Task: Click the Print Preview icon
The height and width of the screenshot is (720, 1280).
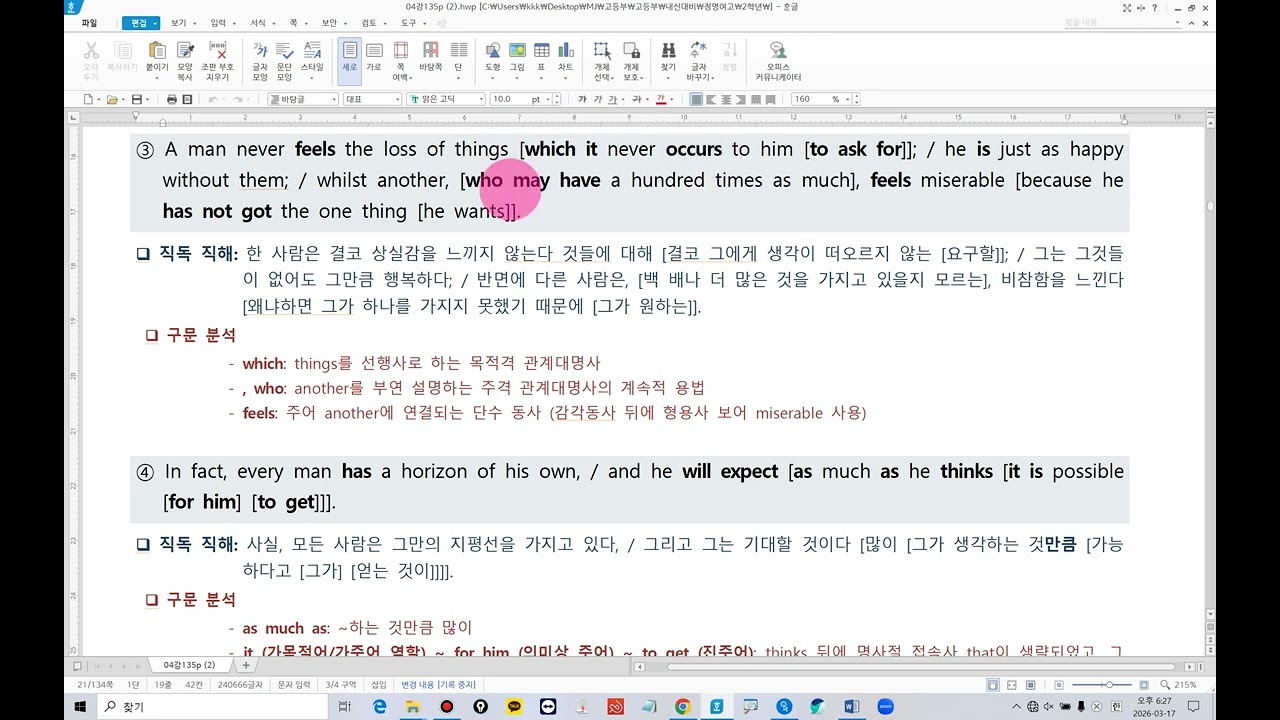Action: click(x=187, y=99)
